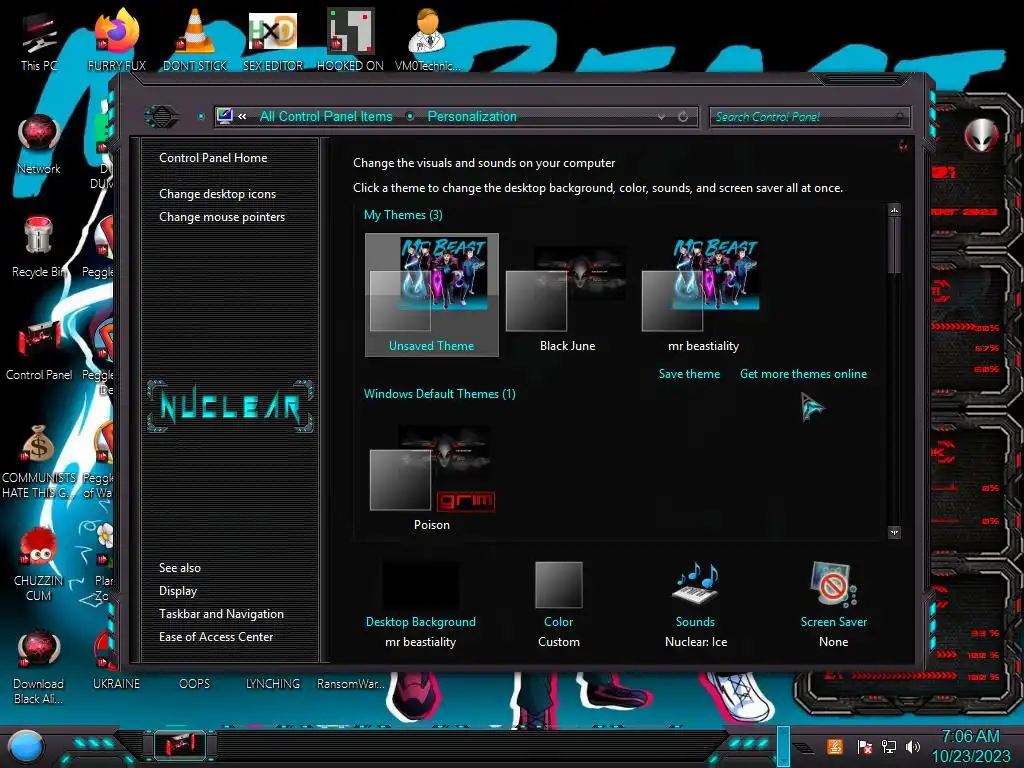Open the Network desktop icon
The image size is (1024, 768).
coord(39,144)
